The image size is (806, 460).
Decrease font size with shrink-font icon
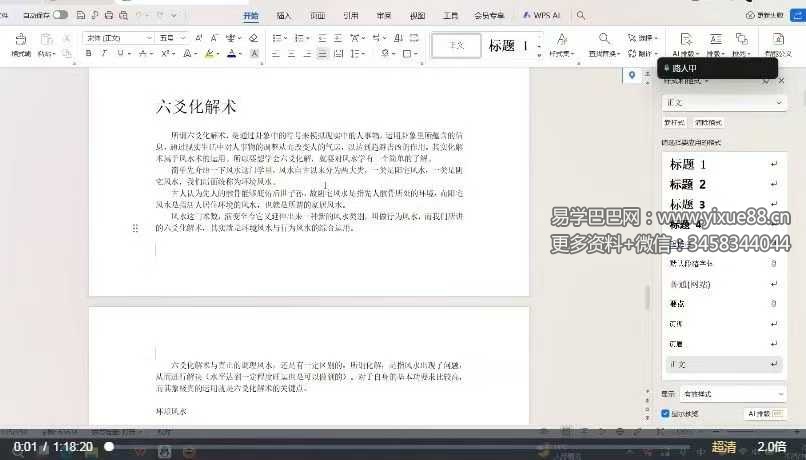pyautogui.click(x=214, y=38)
